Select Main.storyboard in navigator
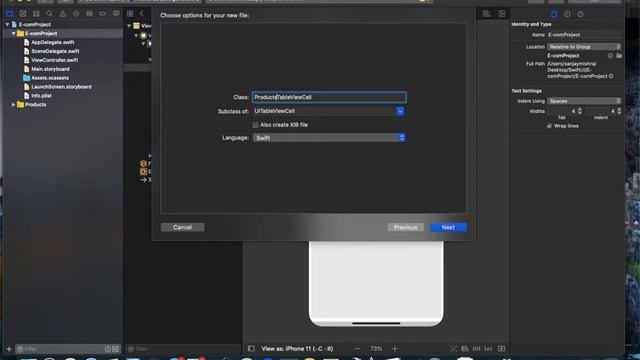 click(x=50, y=69)
